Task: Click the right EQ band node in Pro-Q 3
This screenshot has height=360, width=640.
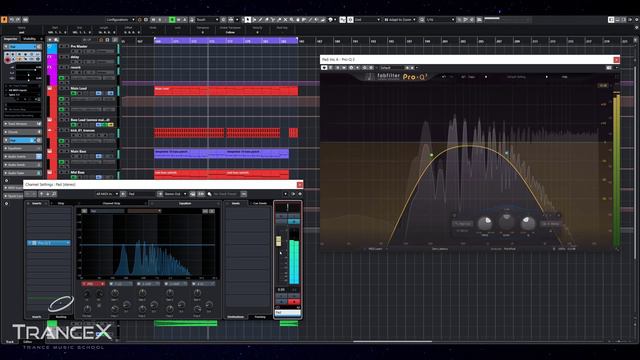Action: [507, 153]
